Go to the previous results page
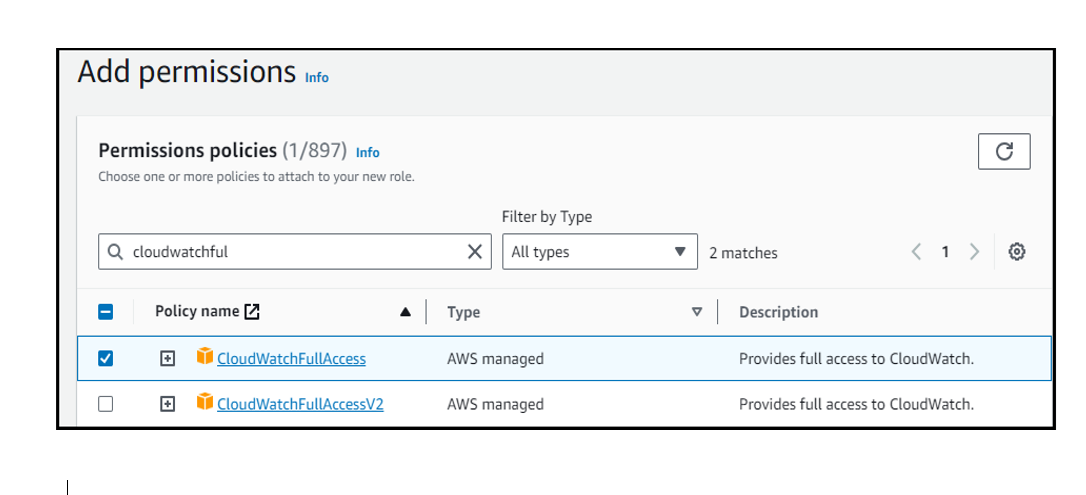The image size is (1086, 495). [916, 252]
